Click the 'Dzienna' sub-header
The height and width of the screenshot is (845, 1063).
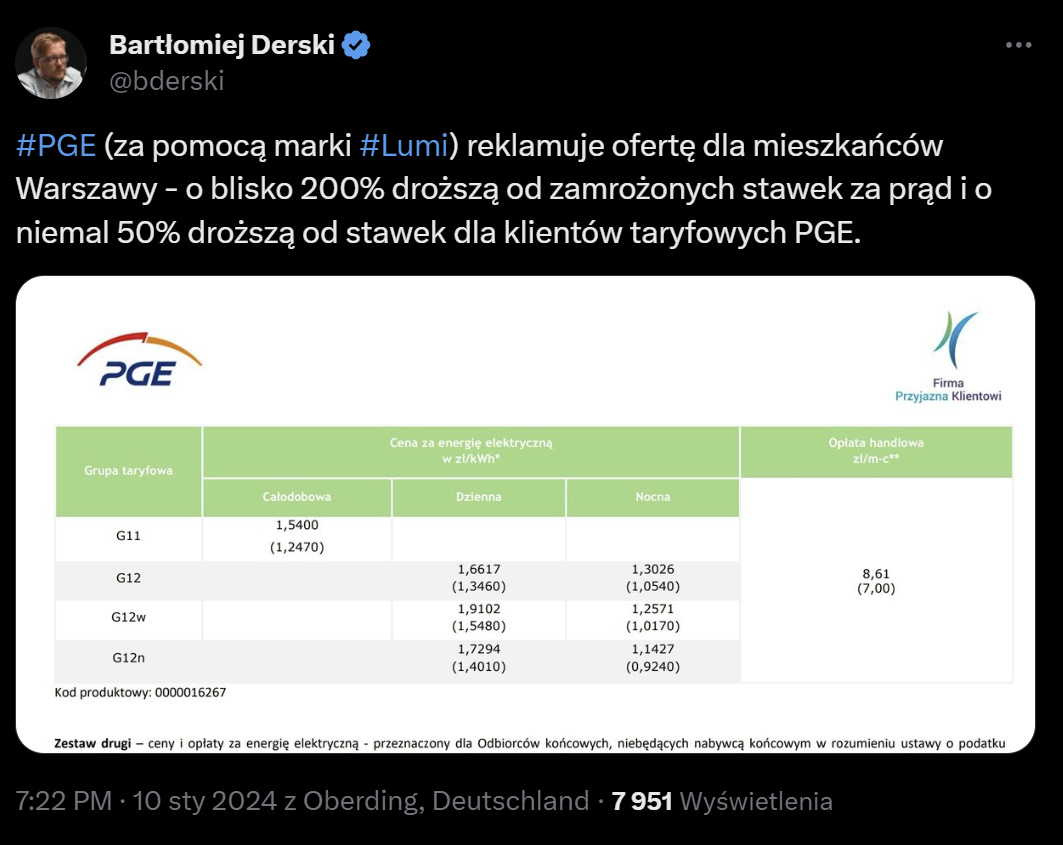coord(479,497)
